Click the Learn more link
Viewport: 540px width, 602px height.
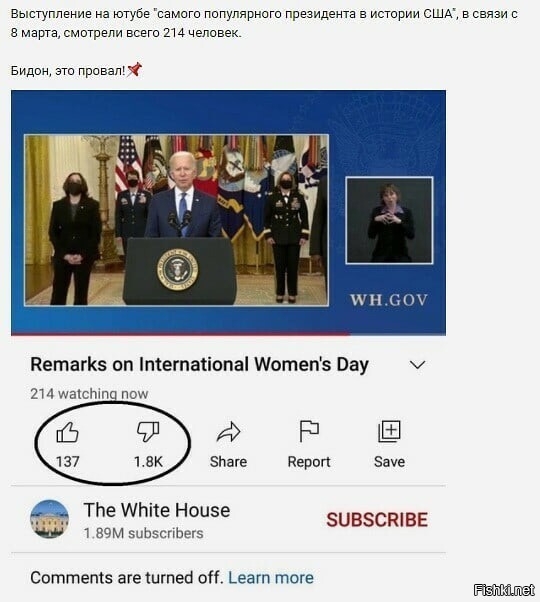(x=271, y=577)
